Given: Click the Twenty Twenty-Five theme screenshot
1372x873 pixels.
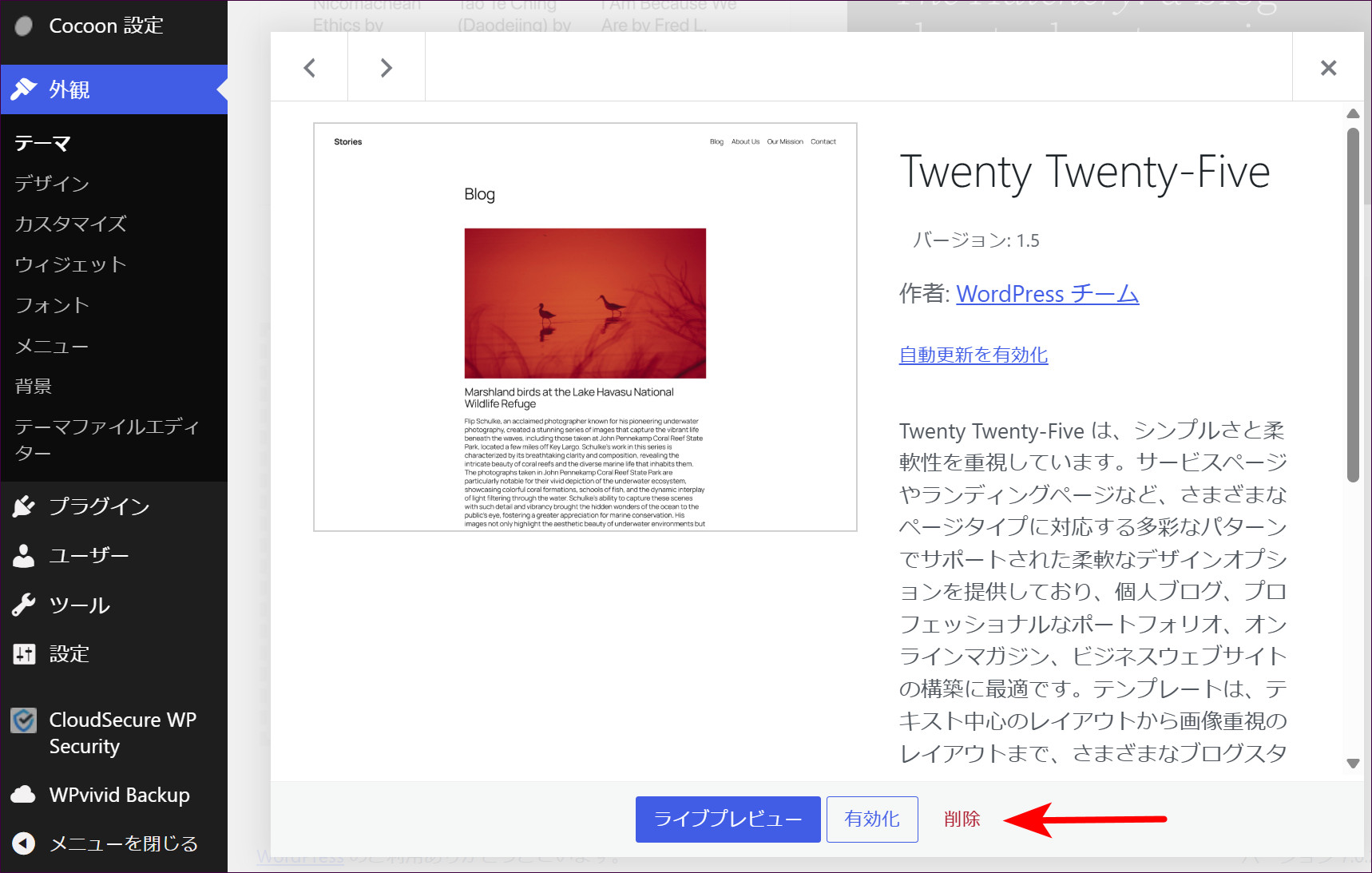Looking at the screenshot, I should click(x=585, y=327).
